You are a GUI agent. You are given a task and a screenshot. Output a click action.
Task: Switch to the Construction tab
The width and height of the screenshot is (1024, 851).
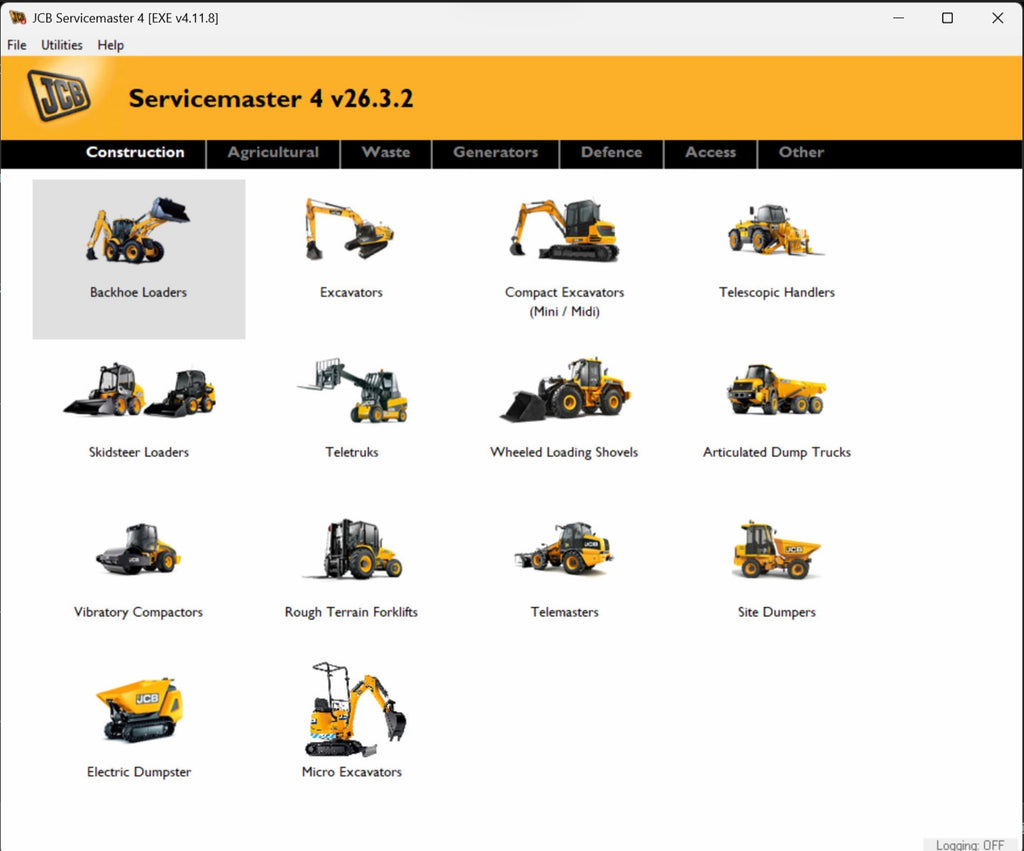point(135,152)
